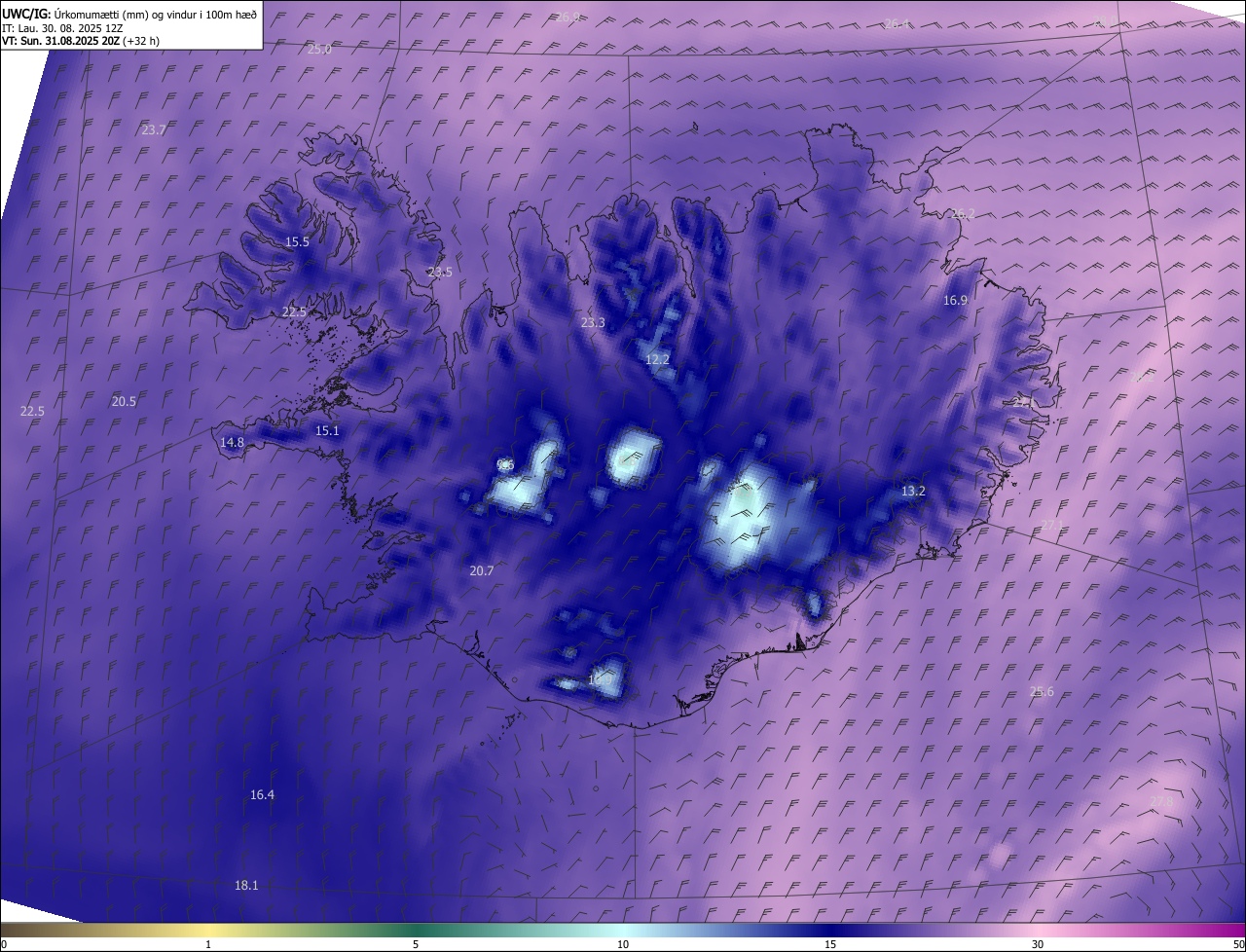Image resolution: width=1246 pixels, height=952 pixels.
Task: Select the 26.2 value label
Action: click(x=962, y=213)
